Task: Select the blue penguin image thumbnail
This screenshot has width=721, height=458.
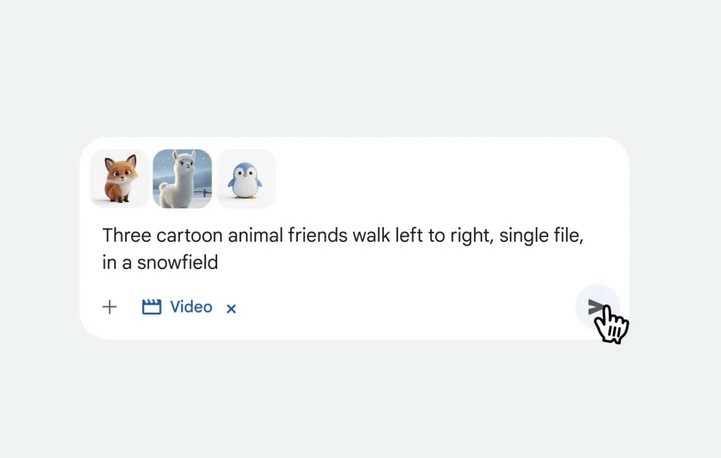Action: 246,178
